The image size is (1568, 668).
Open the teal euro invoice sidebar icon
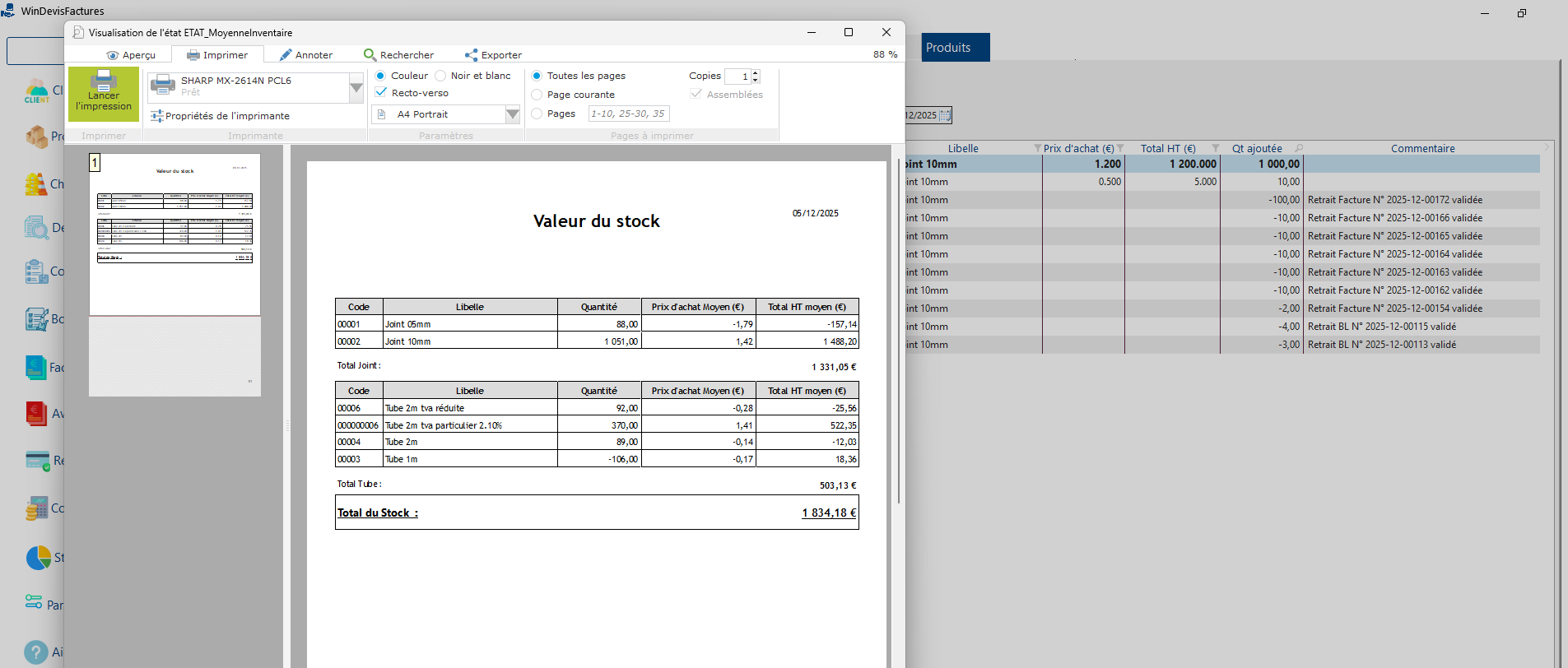coord(36,367)
